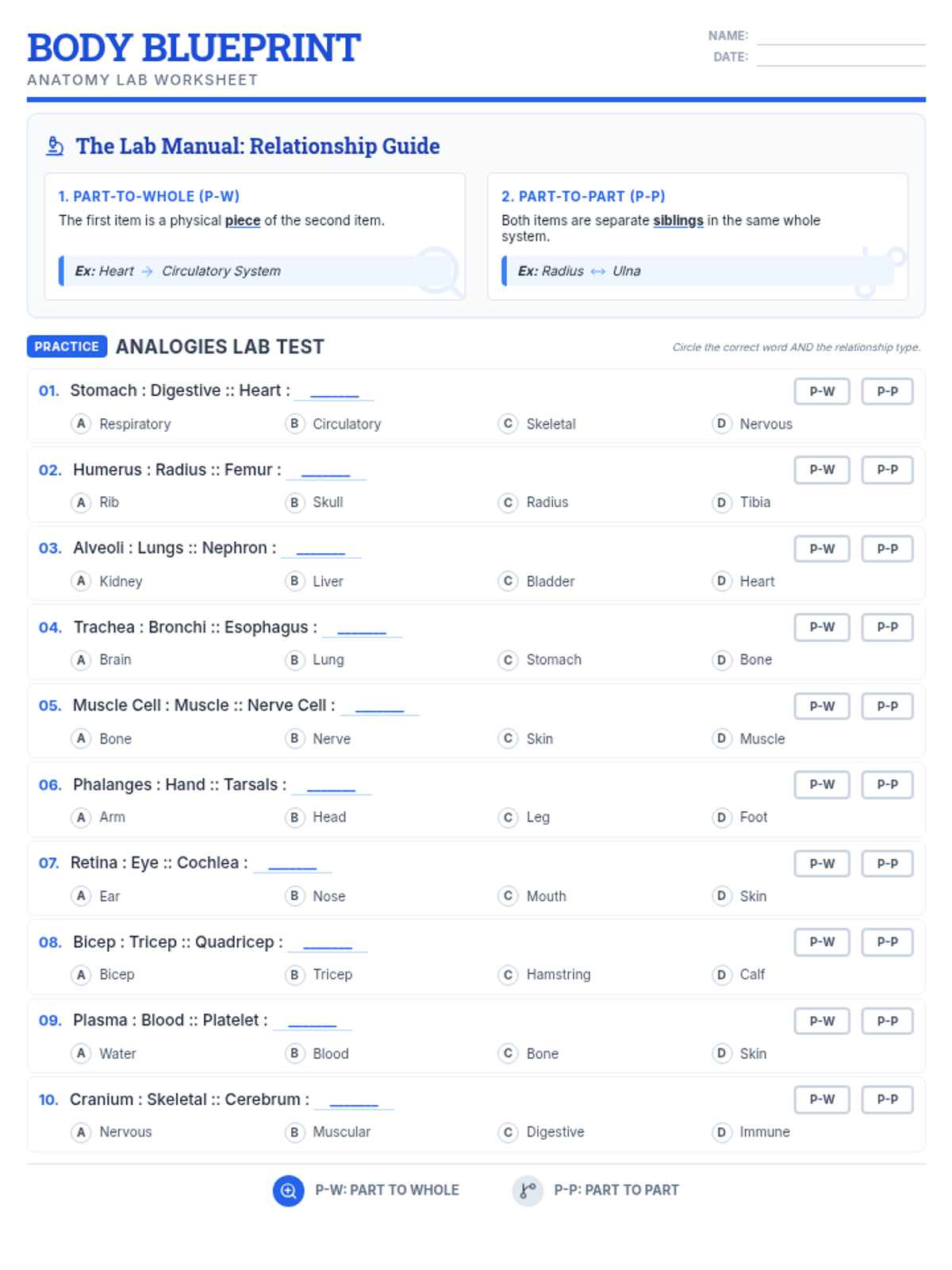This screenshot has height=1270, width=952.
Task: Click the NAME input line
Action: [841, 37]
